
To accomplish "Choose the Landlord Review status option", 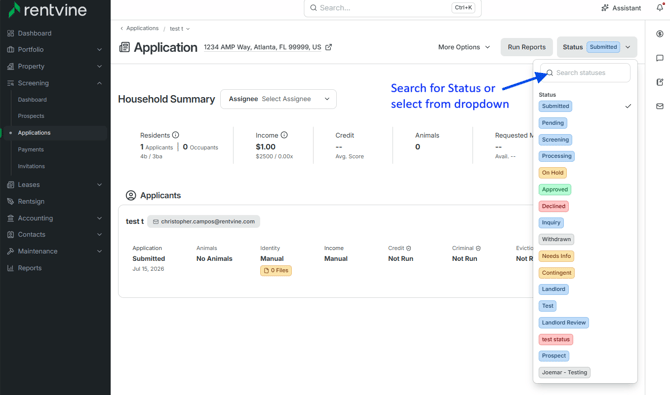I will coord(564,323).
